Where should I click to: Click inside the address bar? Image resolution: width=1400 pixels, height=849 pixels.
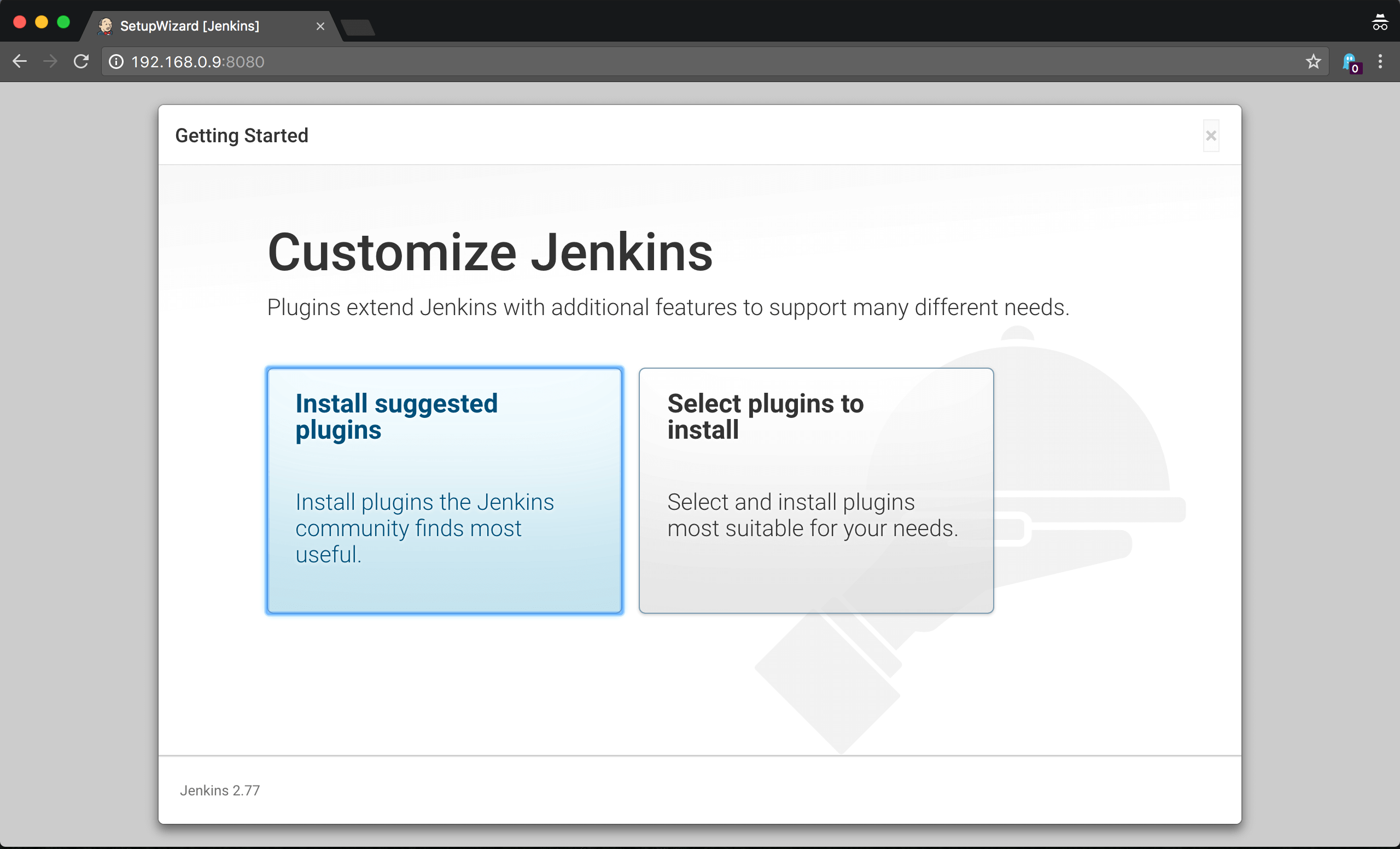tap(454, 61)
